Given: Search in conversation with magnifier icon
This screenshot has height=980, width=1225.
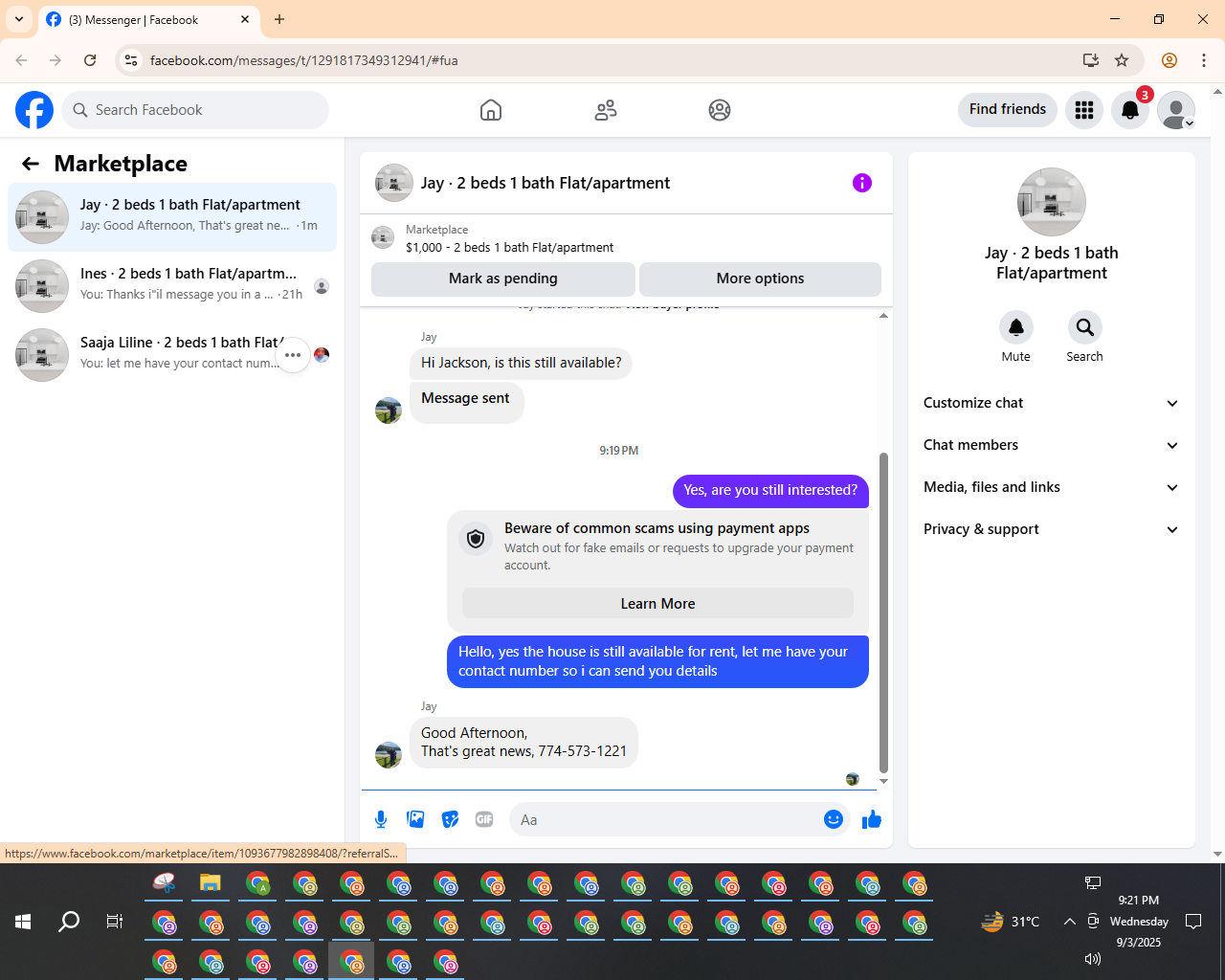Looking at the screenshot, I should [x=1085, y=327].
